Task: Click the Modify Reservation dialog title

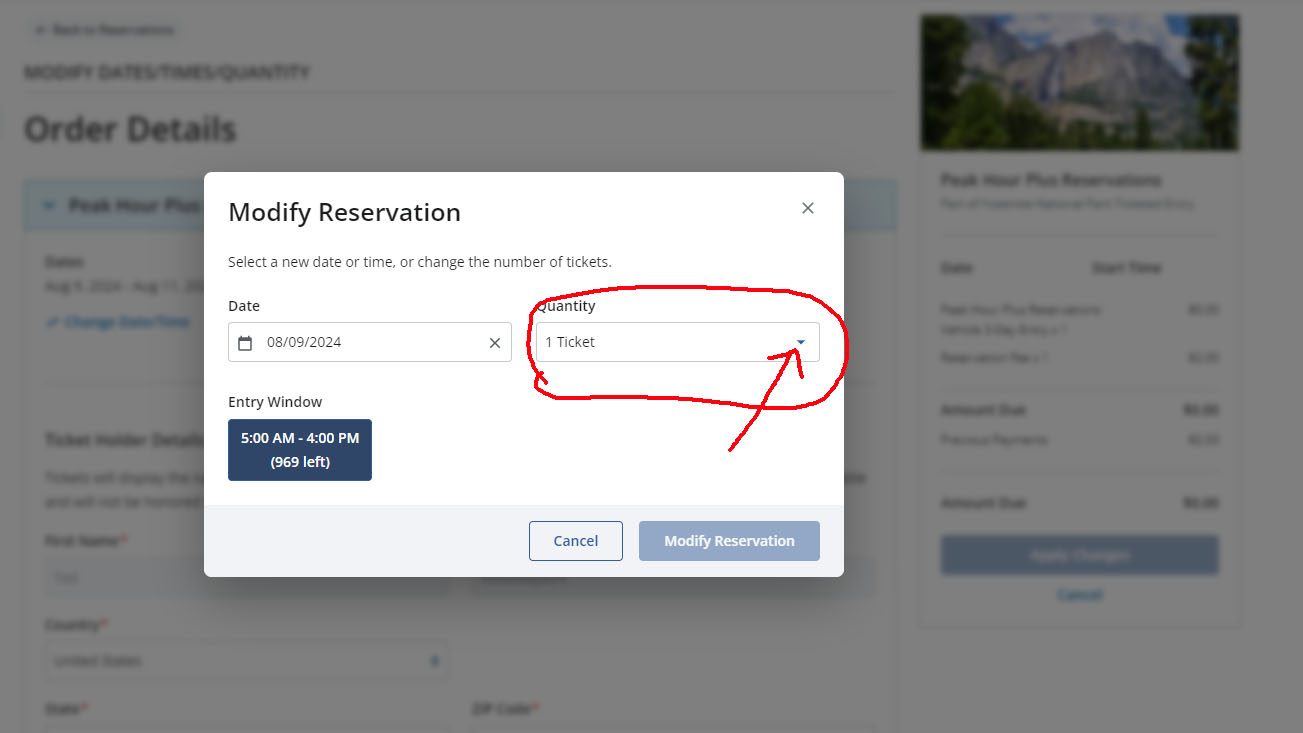Action: (x=344, y=212)
